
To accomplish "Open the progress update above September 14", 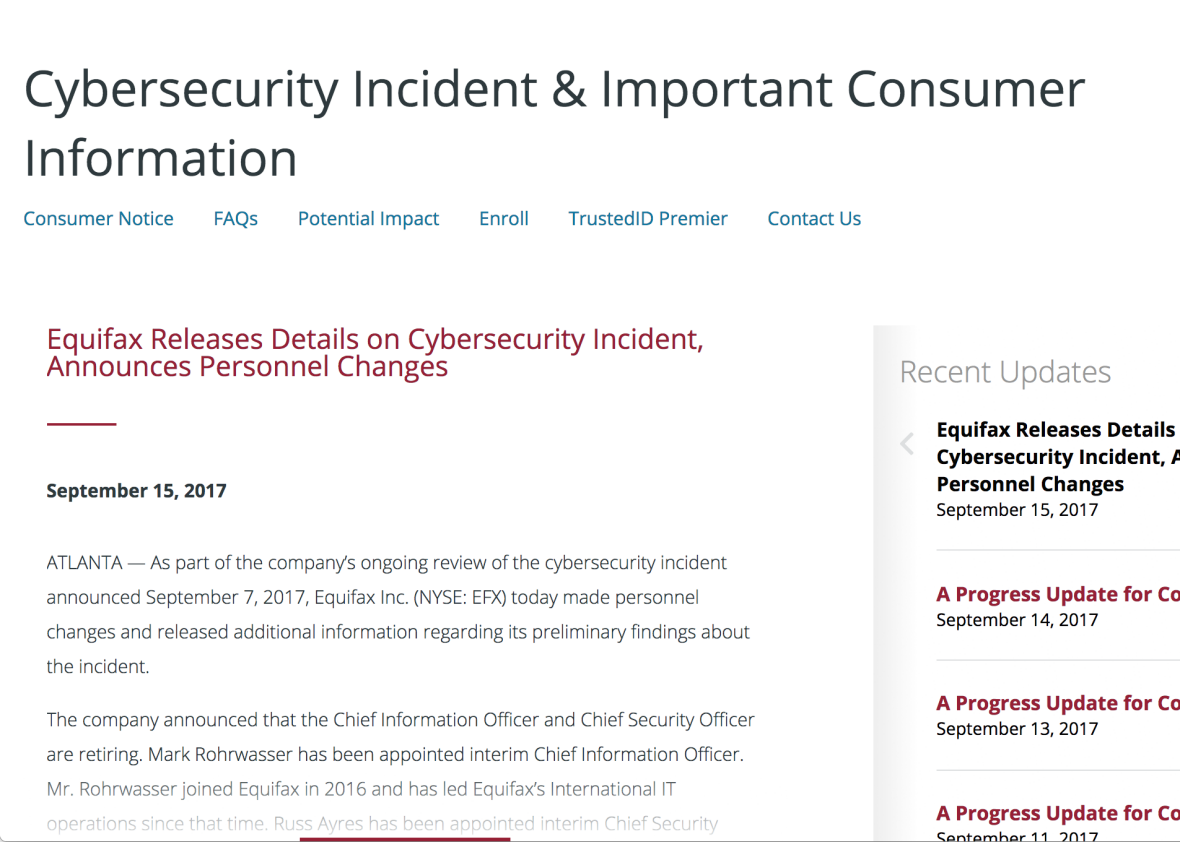I will pyautogui.click(x=1057, y=594).
